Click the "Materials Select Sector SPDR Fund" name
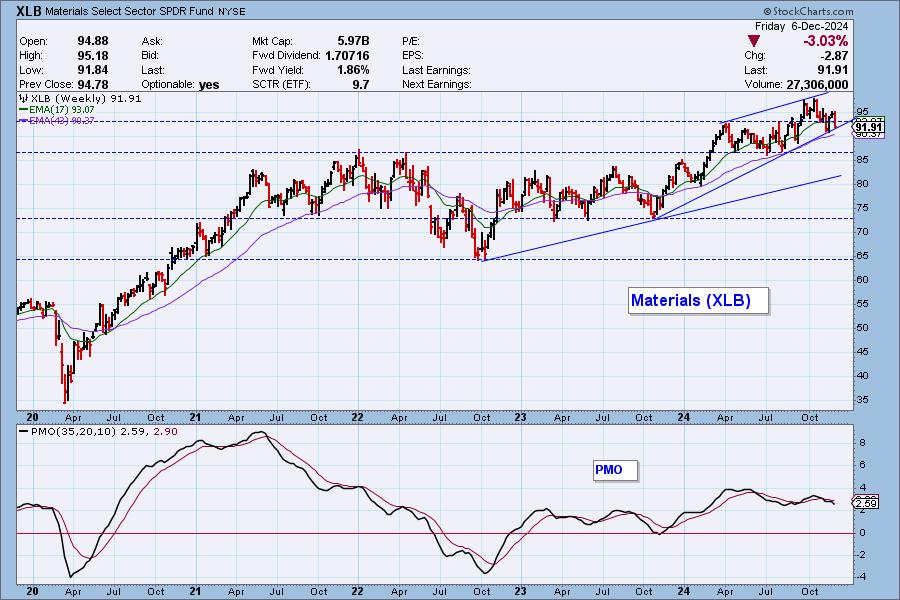The image size is (900, 600). click(130, 11)
